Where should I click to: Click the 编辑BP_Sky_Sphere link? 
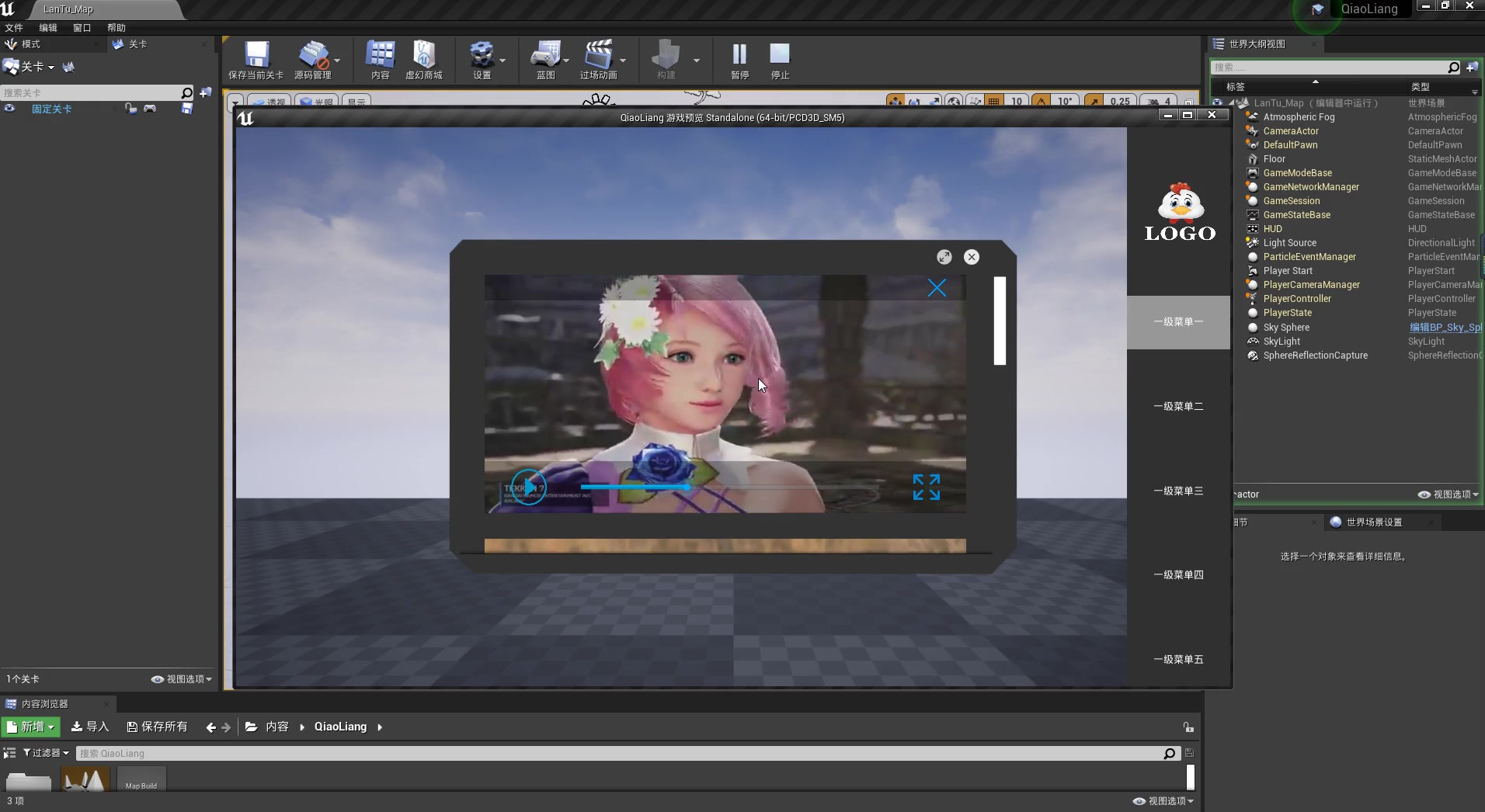(x=1443, y=327)
